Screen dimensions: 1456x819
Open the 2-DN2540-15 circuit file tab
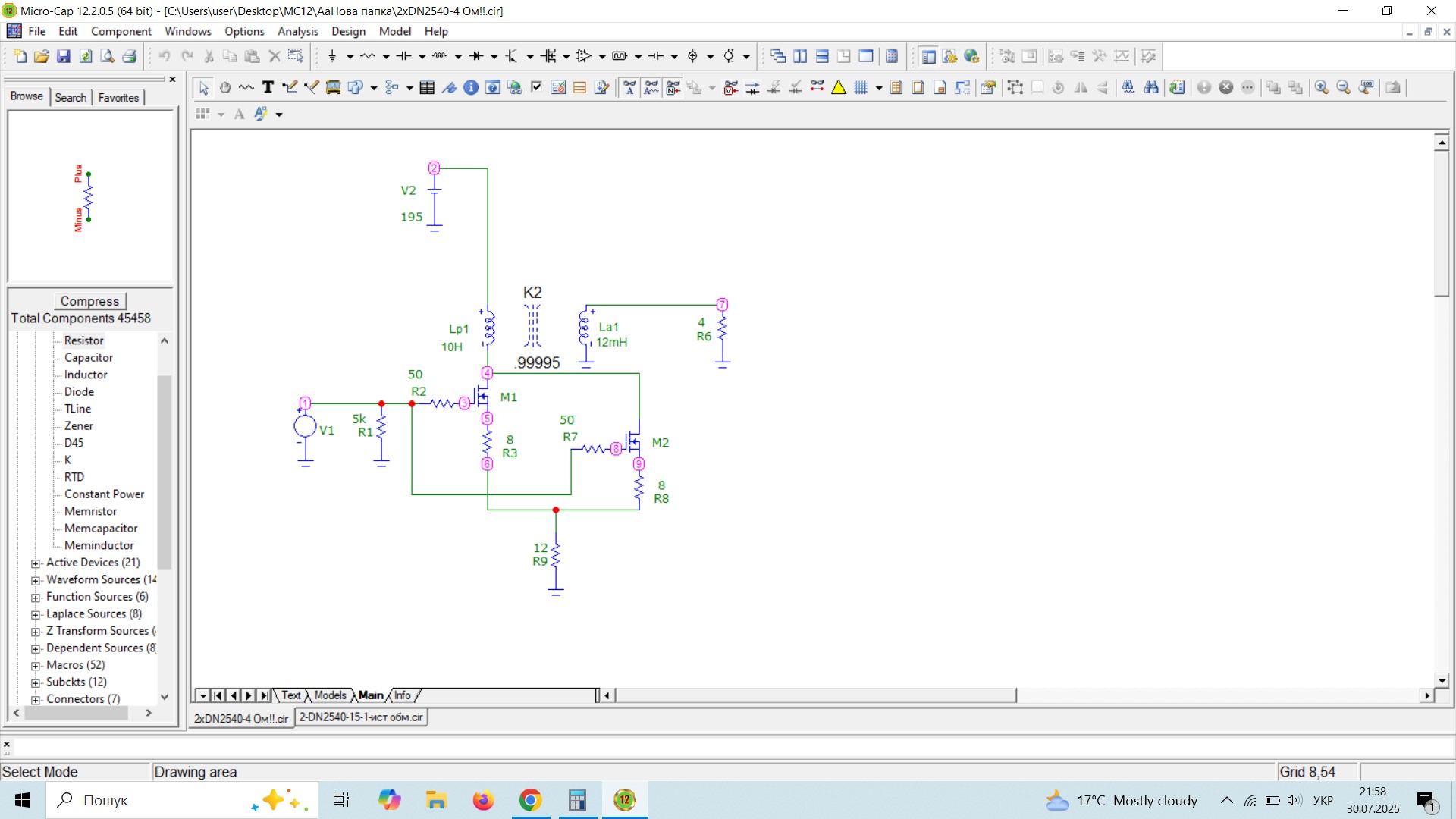[361, 717]
